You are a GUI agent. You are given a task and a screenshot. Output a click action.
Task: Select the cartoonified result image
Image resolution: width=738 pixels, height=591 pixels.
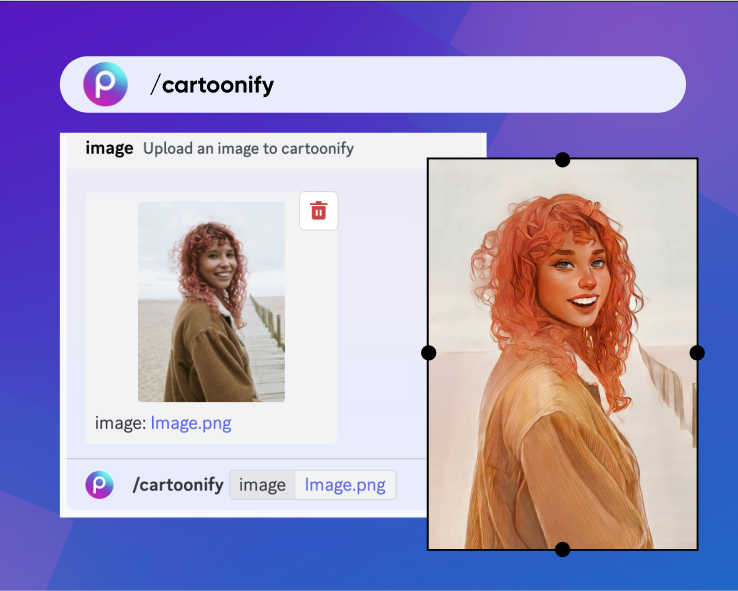(563, 355)
